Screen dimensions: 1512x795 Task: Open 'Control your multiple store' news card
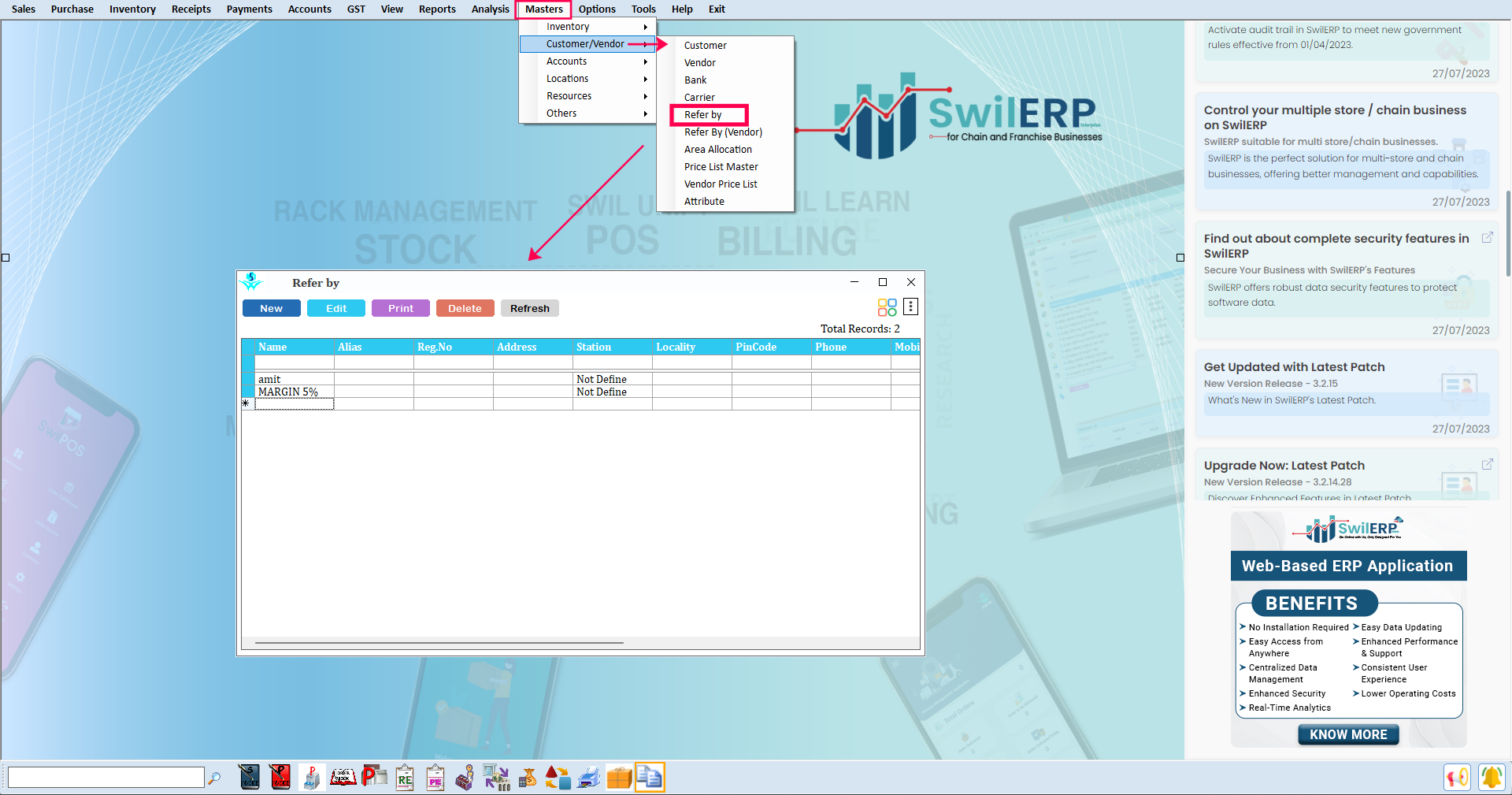[1346, 151]
